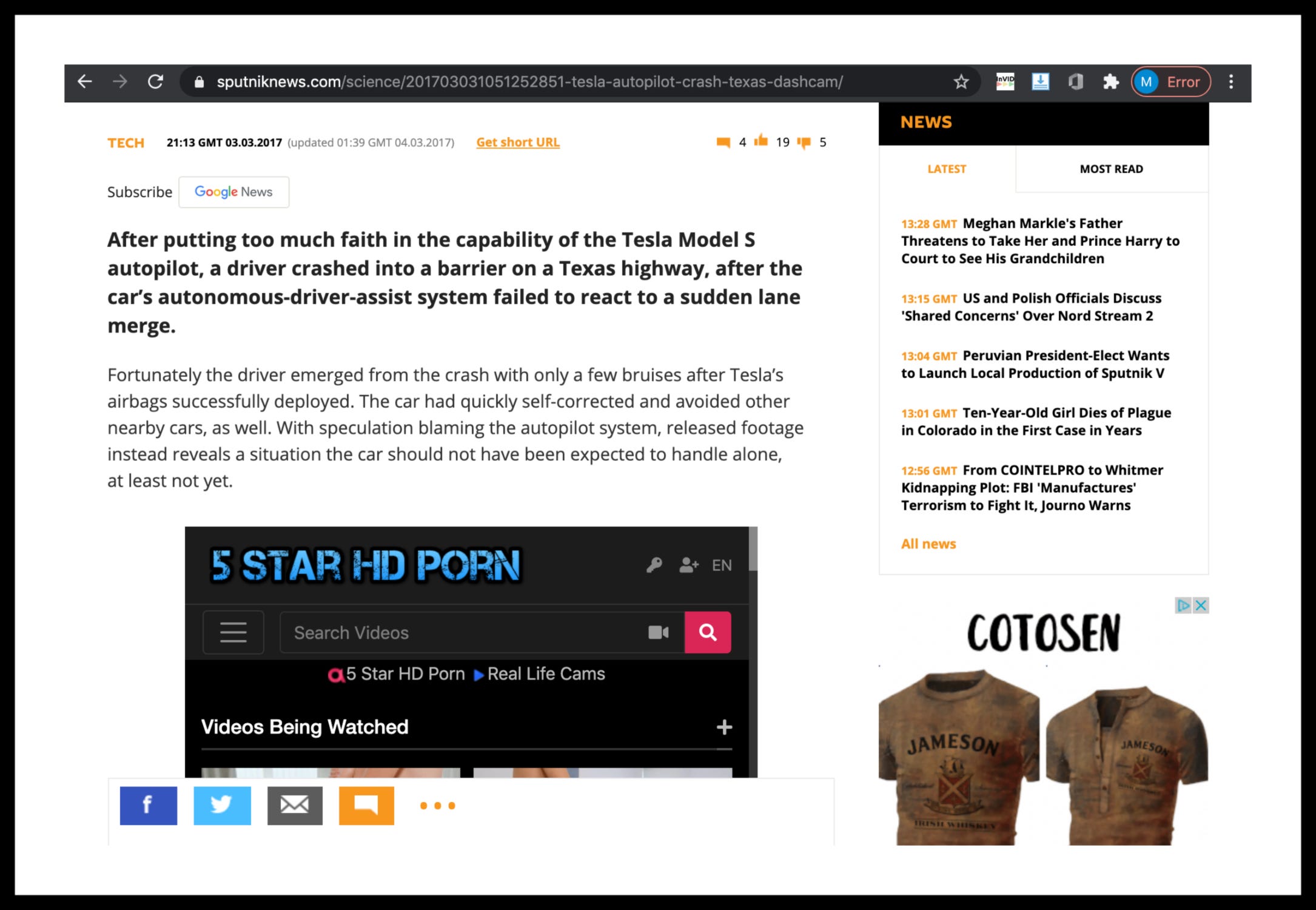Click the gray document extension icon
Viewport: 1316px width, 910px height.
(x=1076, y=81)
